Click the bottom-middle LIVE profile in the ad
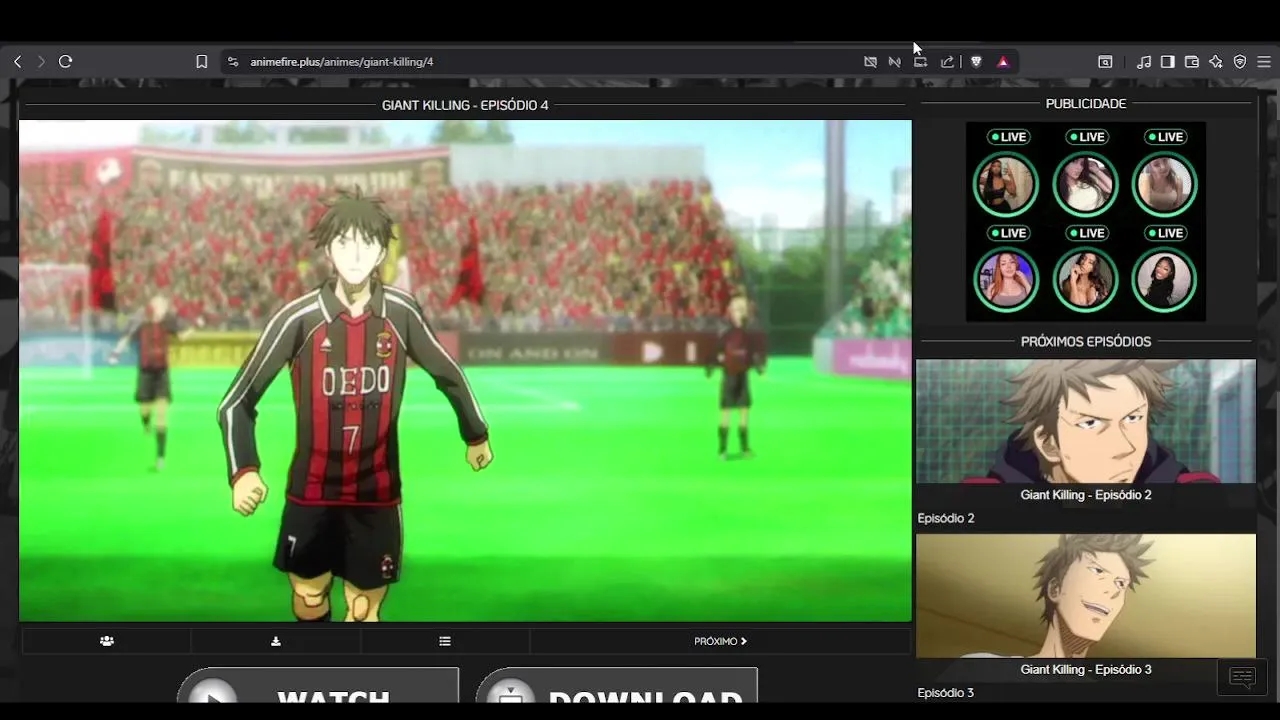This screenshot has width=1280, height=720. click(x=1085, y=280)
